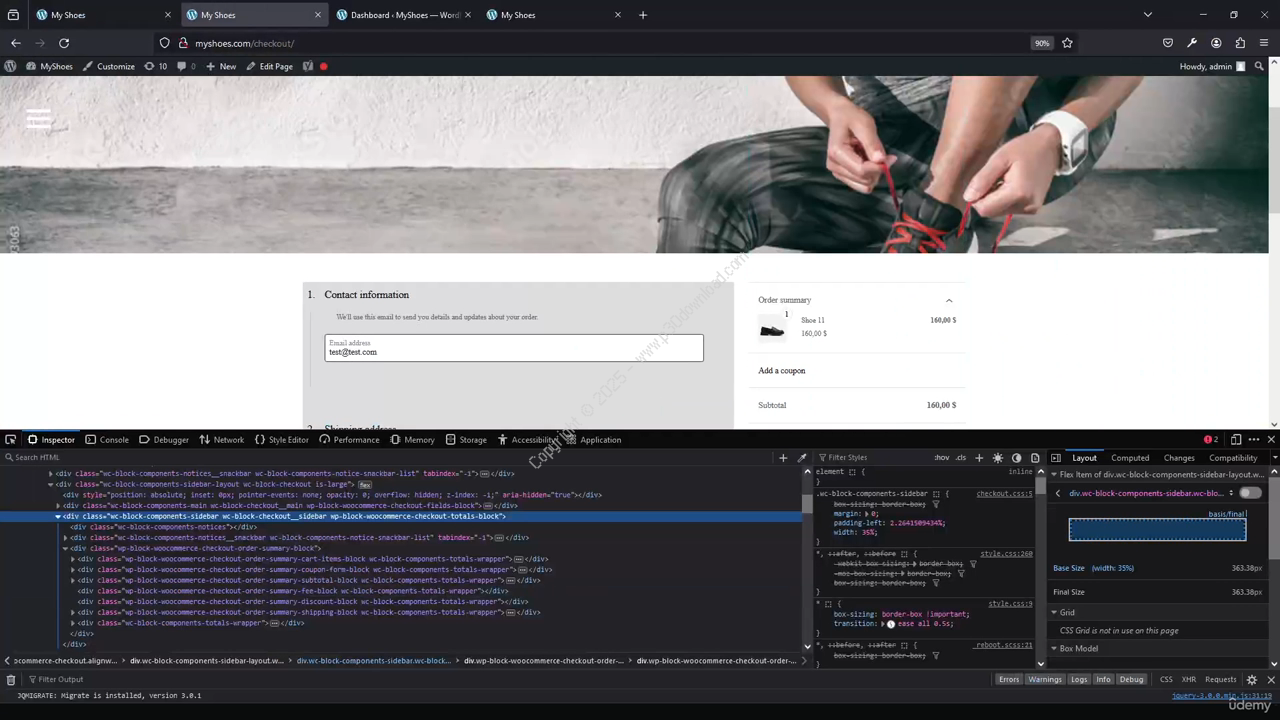Viewport: 1280px width, 720px height.
Task: Expand the order-summary-cart-items-block node
Action: click(73, 559)
